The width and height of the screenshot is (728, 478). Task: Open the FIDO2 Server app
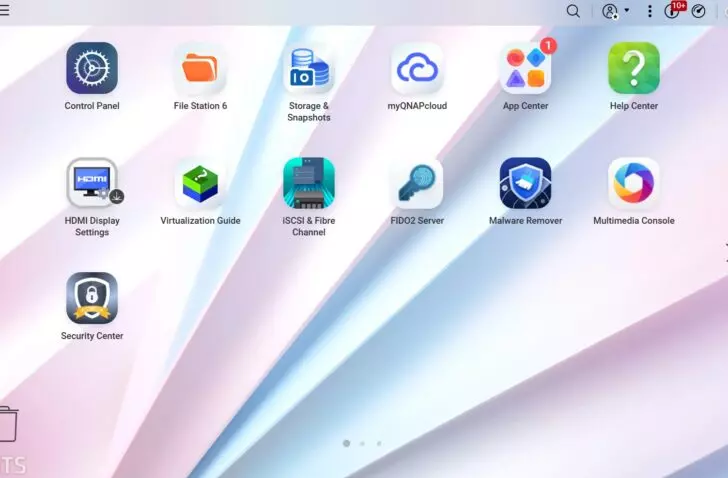pyautogui.click(x=417, y=183)
